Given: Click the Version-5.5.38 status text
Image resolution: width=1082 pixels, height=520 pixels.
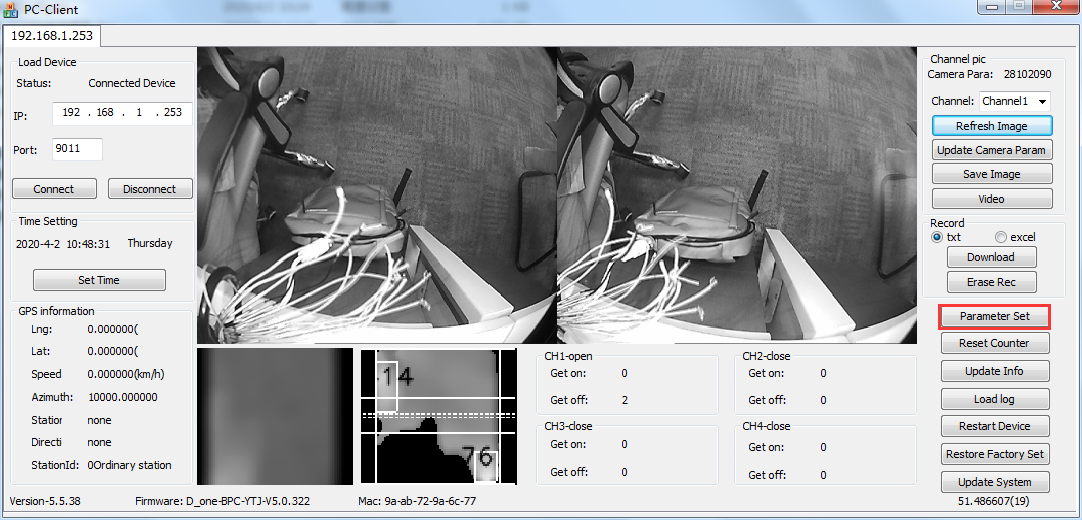Looking at the screenshot, I should (45, 501).
